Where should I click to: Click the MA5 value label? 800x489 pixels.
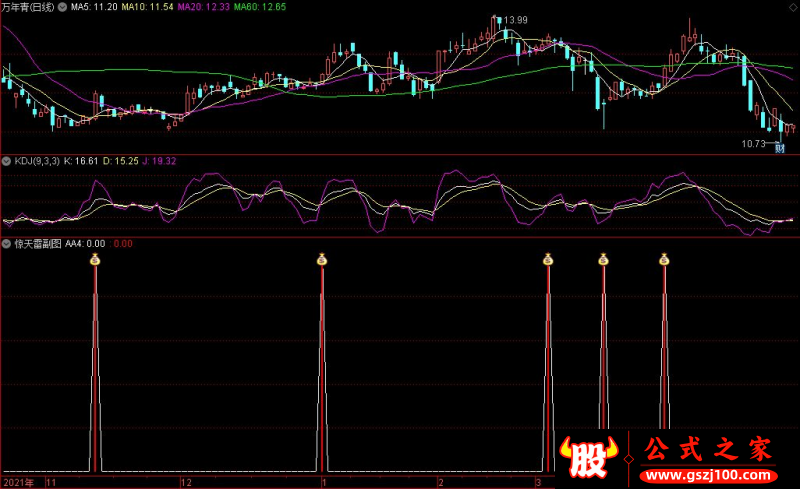(94, 7)
